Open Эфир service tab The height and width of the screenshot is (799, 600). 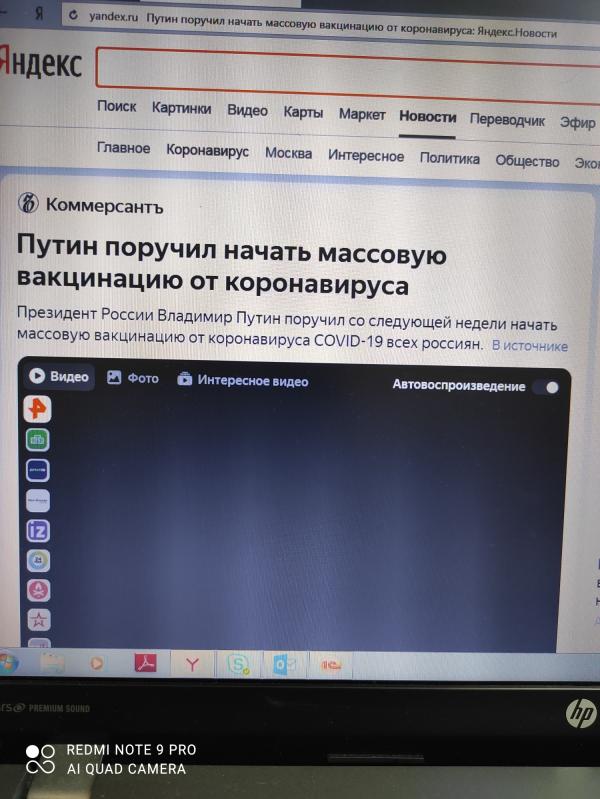(578, 122)
